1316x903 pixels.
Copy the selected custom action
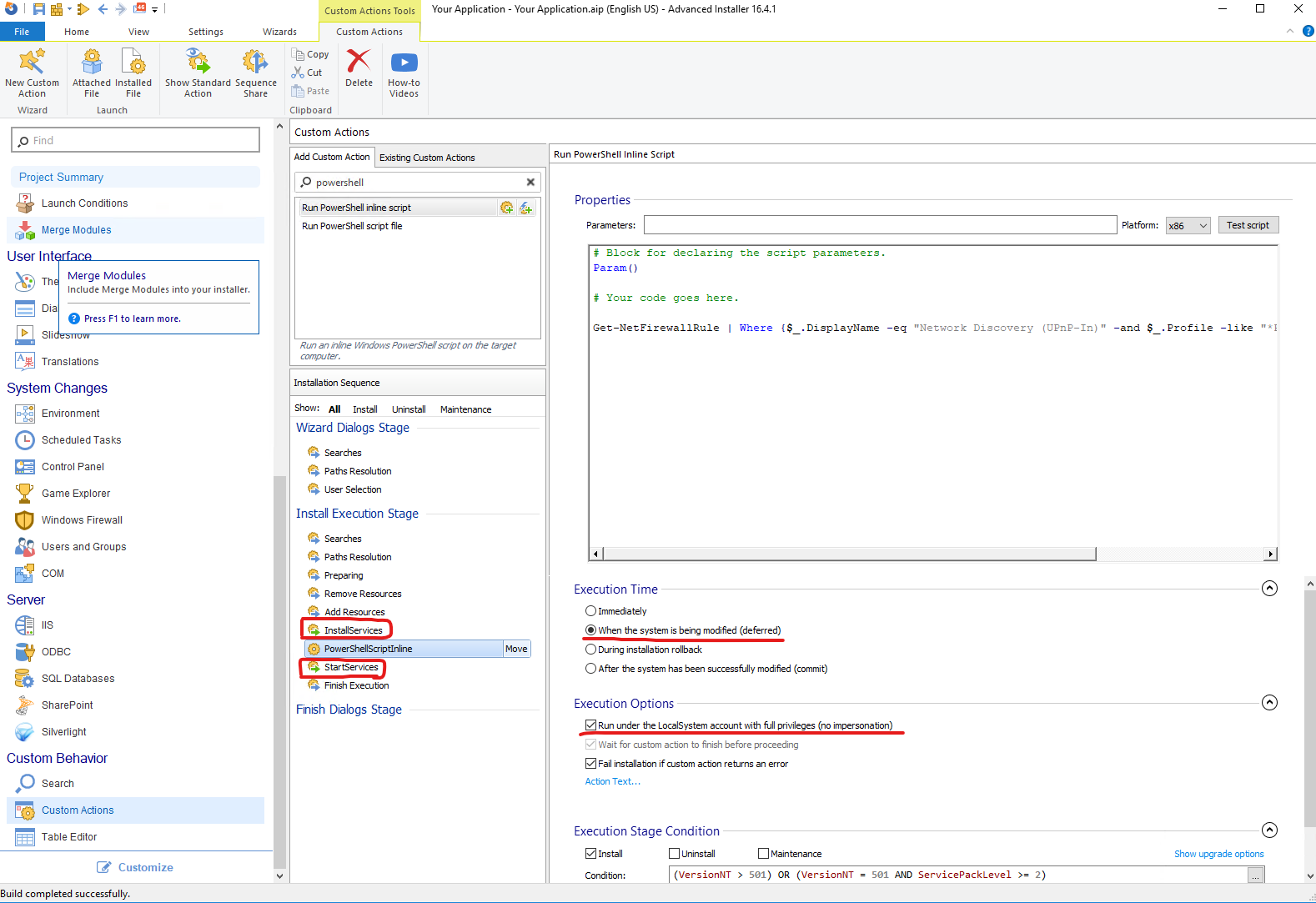click(x=310, y=54)
